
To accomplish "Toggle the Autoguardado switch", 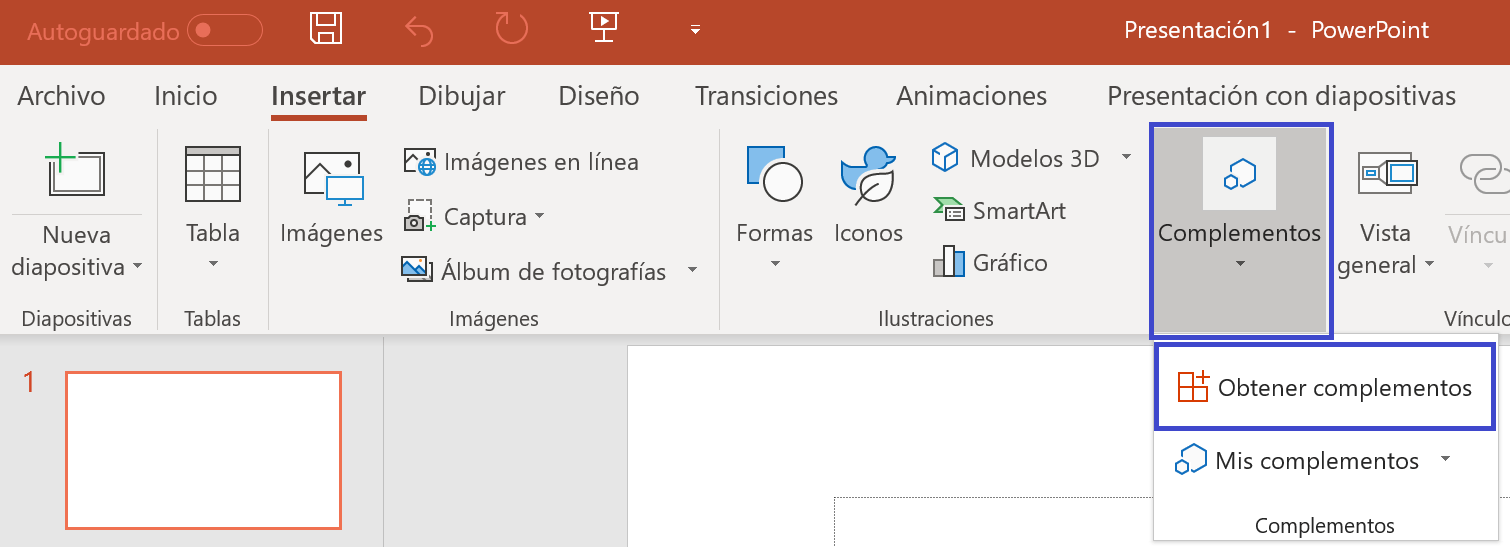I will tap(224, 30).
